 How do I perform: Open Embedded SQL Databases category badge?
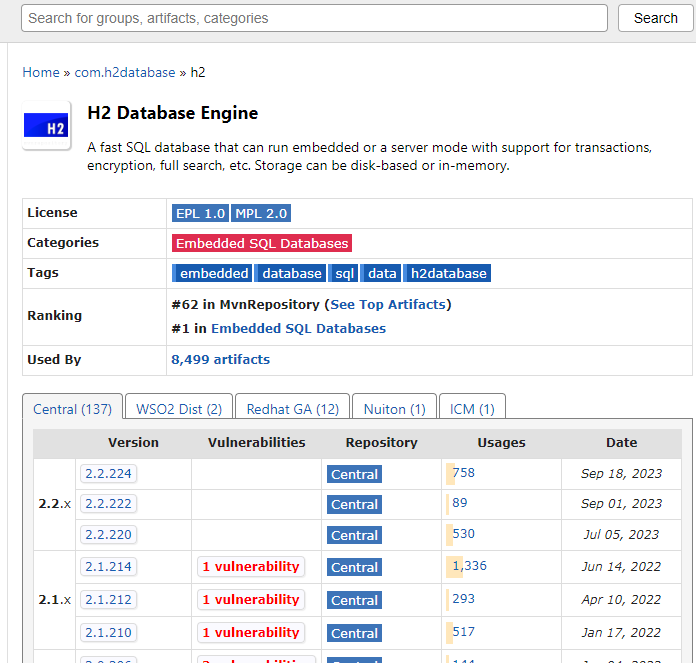coord(262,243)
